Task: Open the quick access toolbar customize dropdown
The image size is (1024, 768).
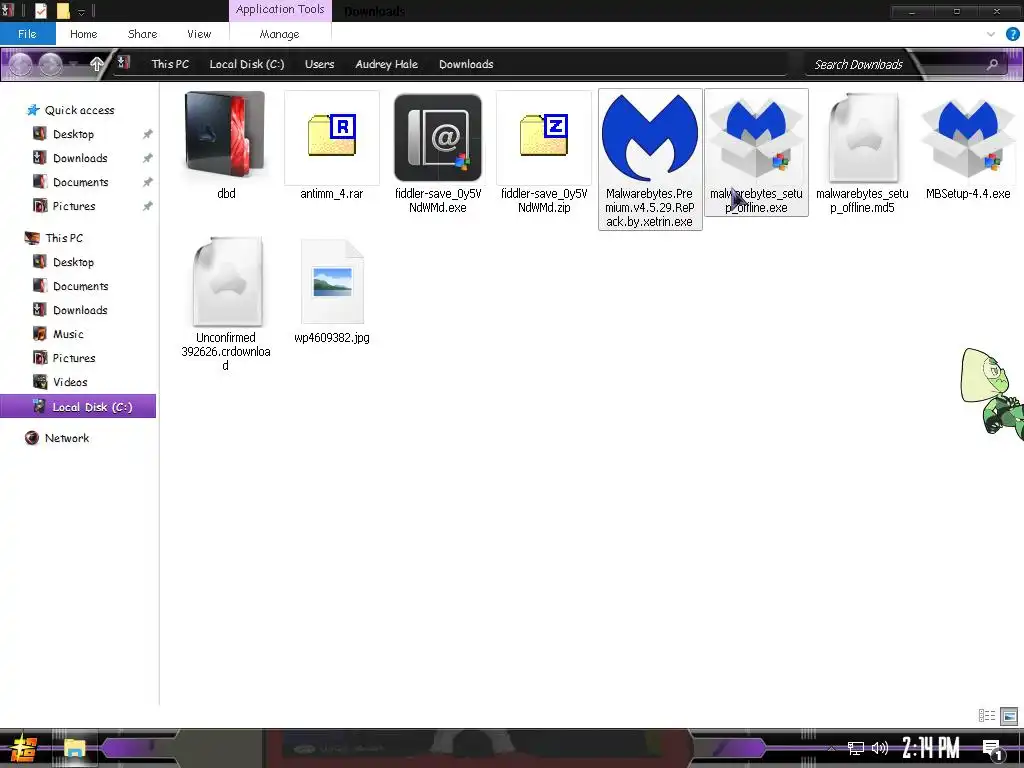Action: (82, 11)
